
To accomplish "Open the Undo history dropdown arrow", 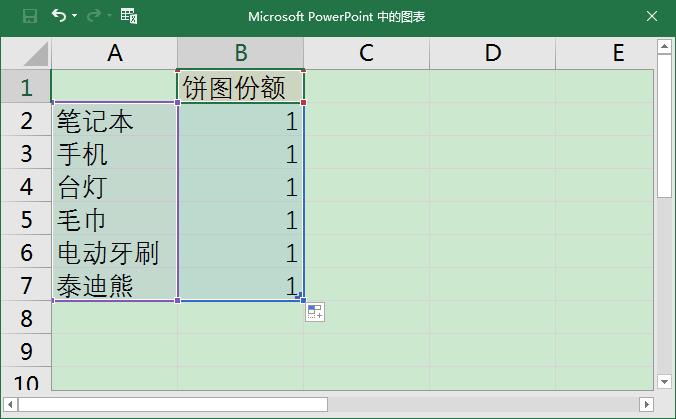I will [75, 16].
